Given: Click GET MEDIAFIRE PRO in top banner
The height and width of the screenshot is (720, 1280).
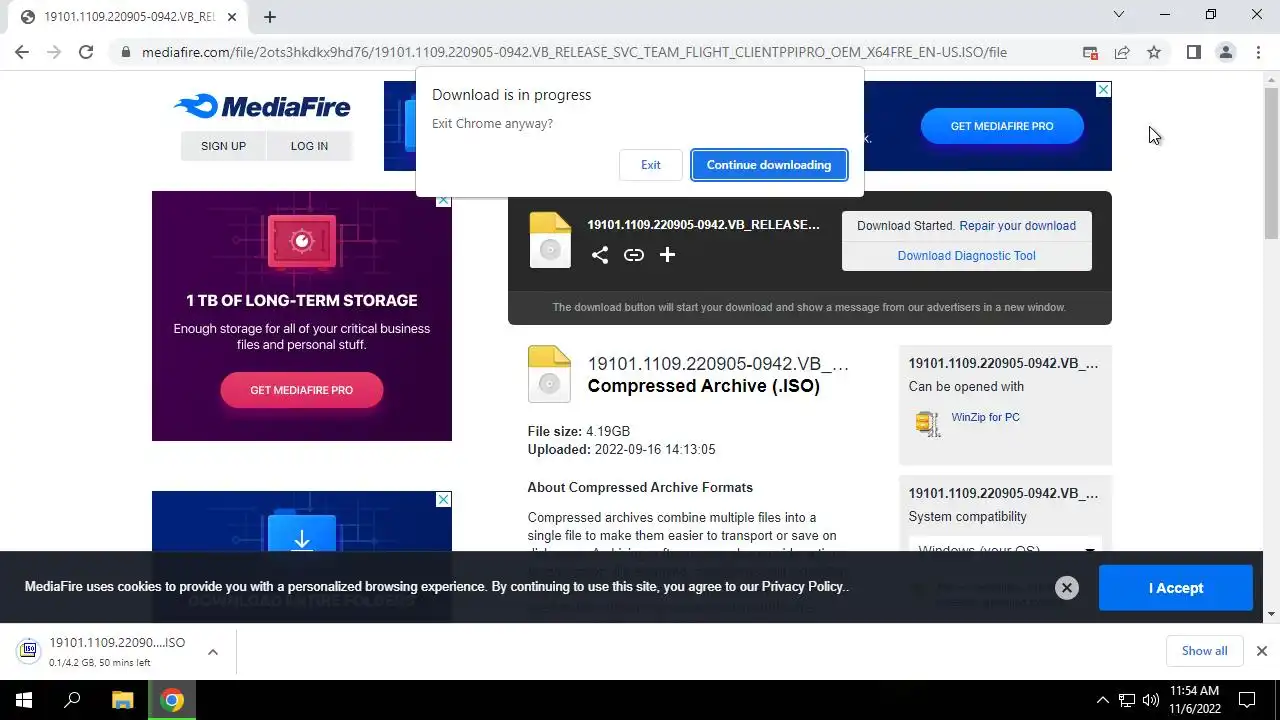Looking at the screenshot, I should coord(1002,126).
